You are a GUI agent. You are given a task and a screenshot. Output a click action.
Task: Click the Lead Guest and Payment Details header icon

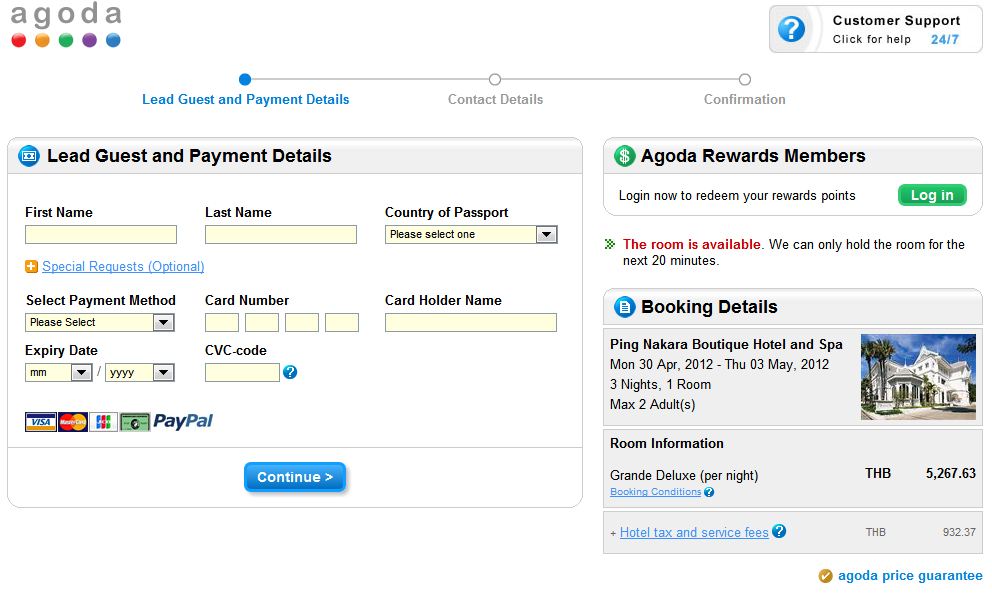coord(29,156)
